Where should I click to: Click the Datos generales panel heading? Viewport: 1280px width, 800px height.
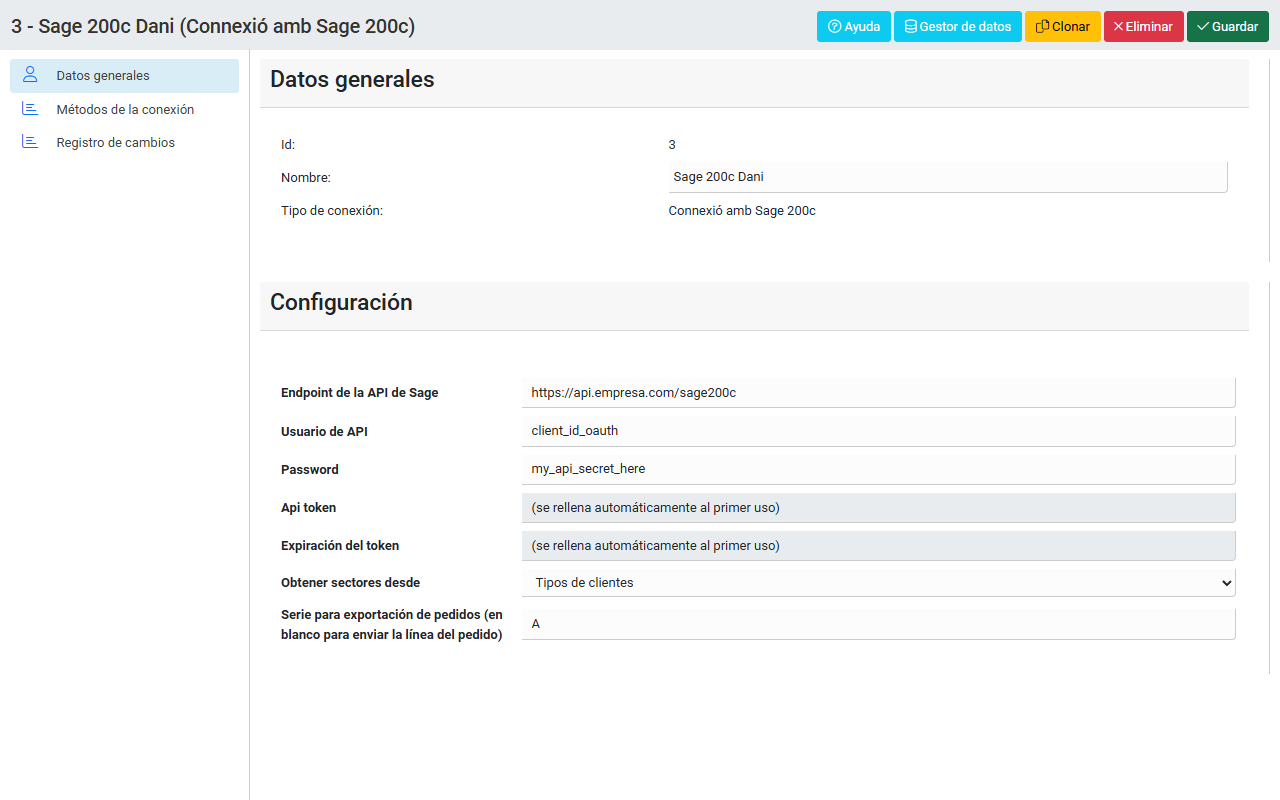click(x=352, y=79)
